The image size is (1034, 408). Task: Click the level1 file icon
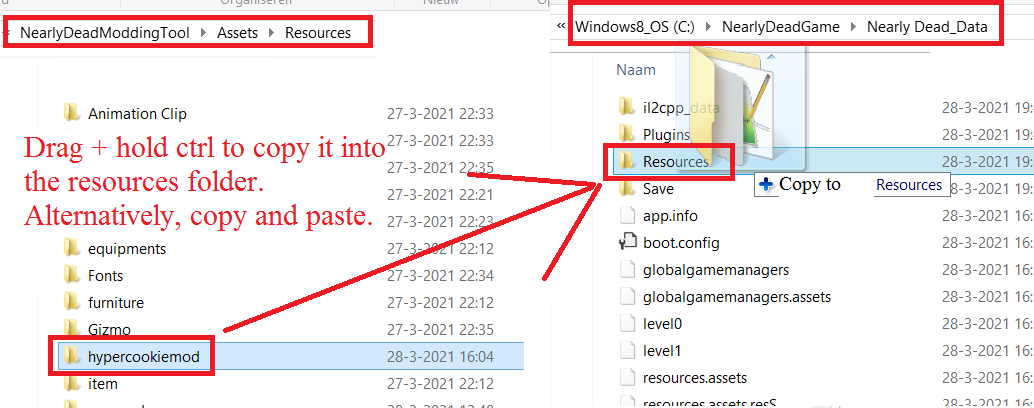[x=627, y=351]
